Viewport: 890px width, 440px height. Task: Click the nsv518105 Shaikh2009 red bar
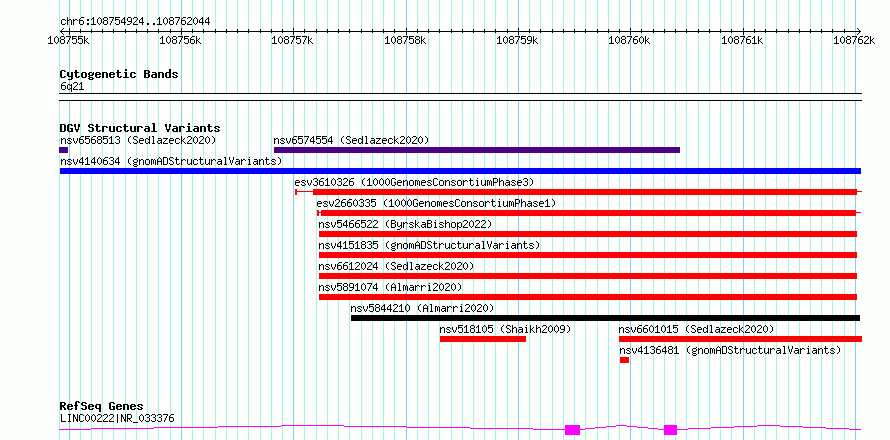pos(483,339)
